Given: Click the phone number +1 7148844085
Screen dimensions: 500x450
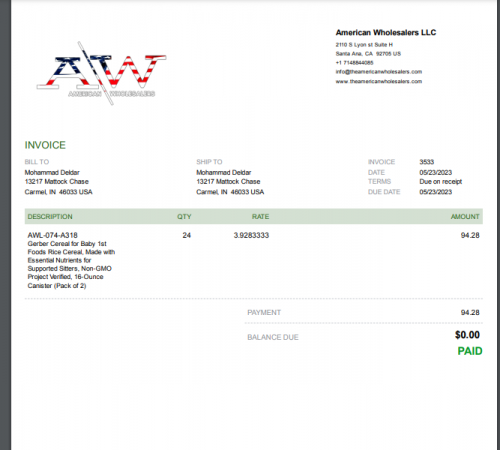Looking at the screenshot, I should click(x=354, y=63).
